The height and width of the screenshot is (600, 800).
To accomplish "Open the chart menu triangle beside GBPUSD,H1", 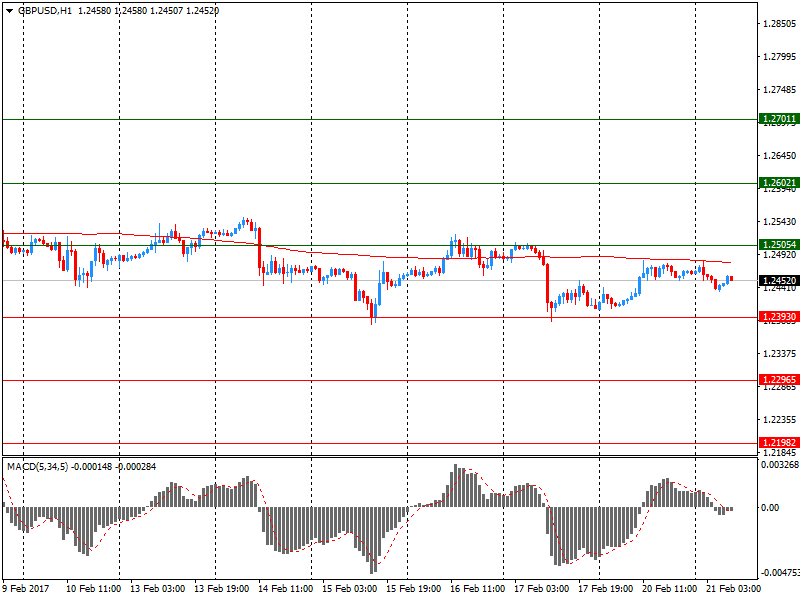I will (x=9, y=11).
